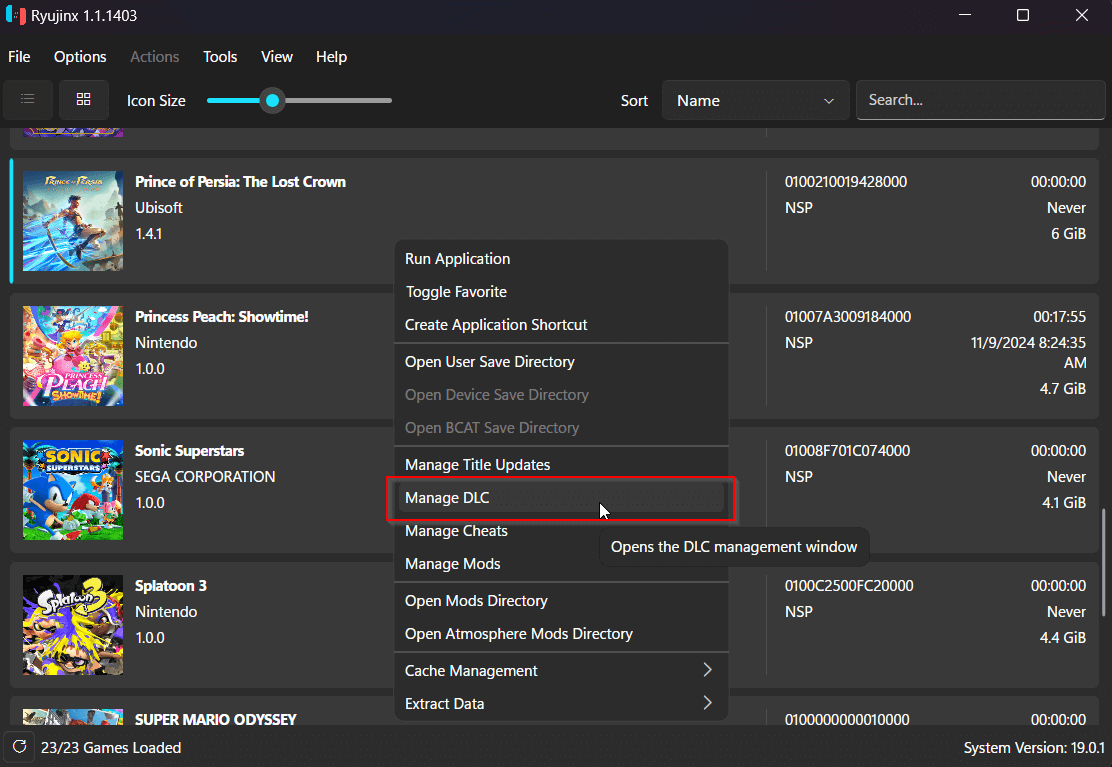Open User Save Directory
Image resolution: width=1112 pixels, height=767 pixels.
pos(561,362)
